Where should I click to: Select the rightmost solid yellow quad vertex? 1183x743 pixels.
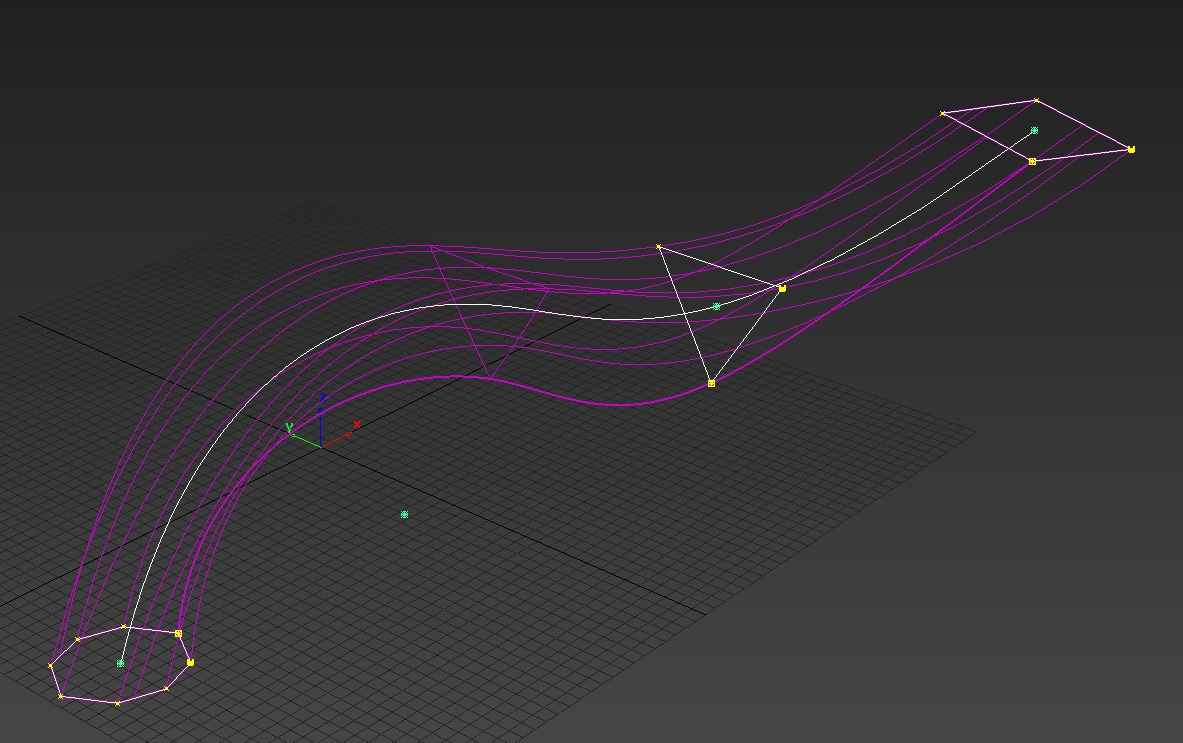click(1131, 149)
